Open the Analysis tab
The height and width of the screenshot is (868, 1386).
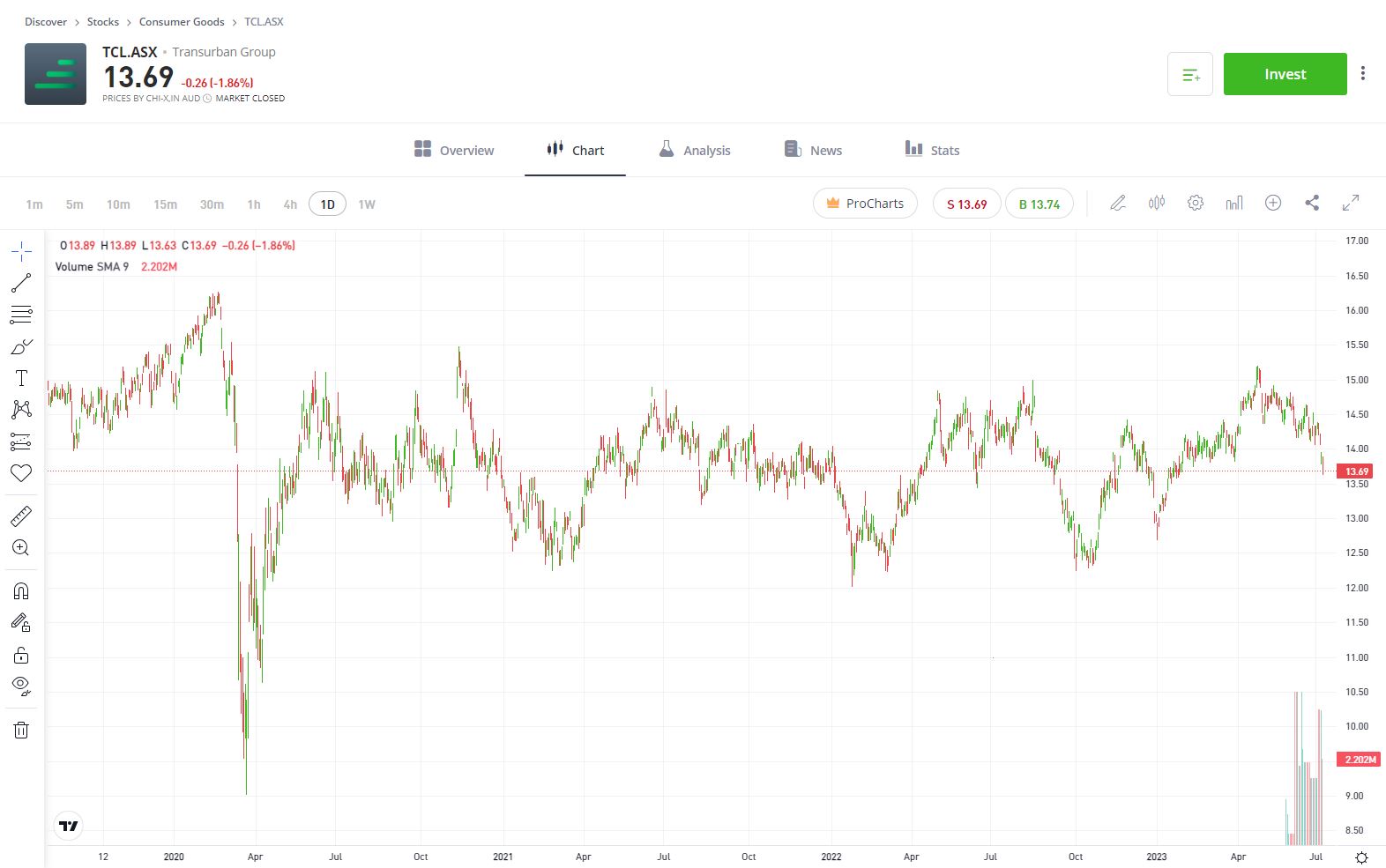(x=695, y=150)
